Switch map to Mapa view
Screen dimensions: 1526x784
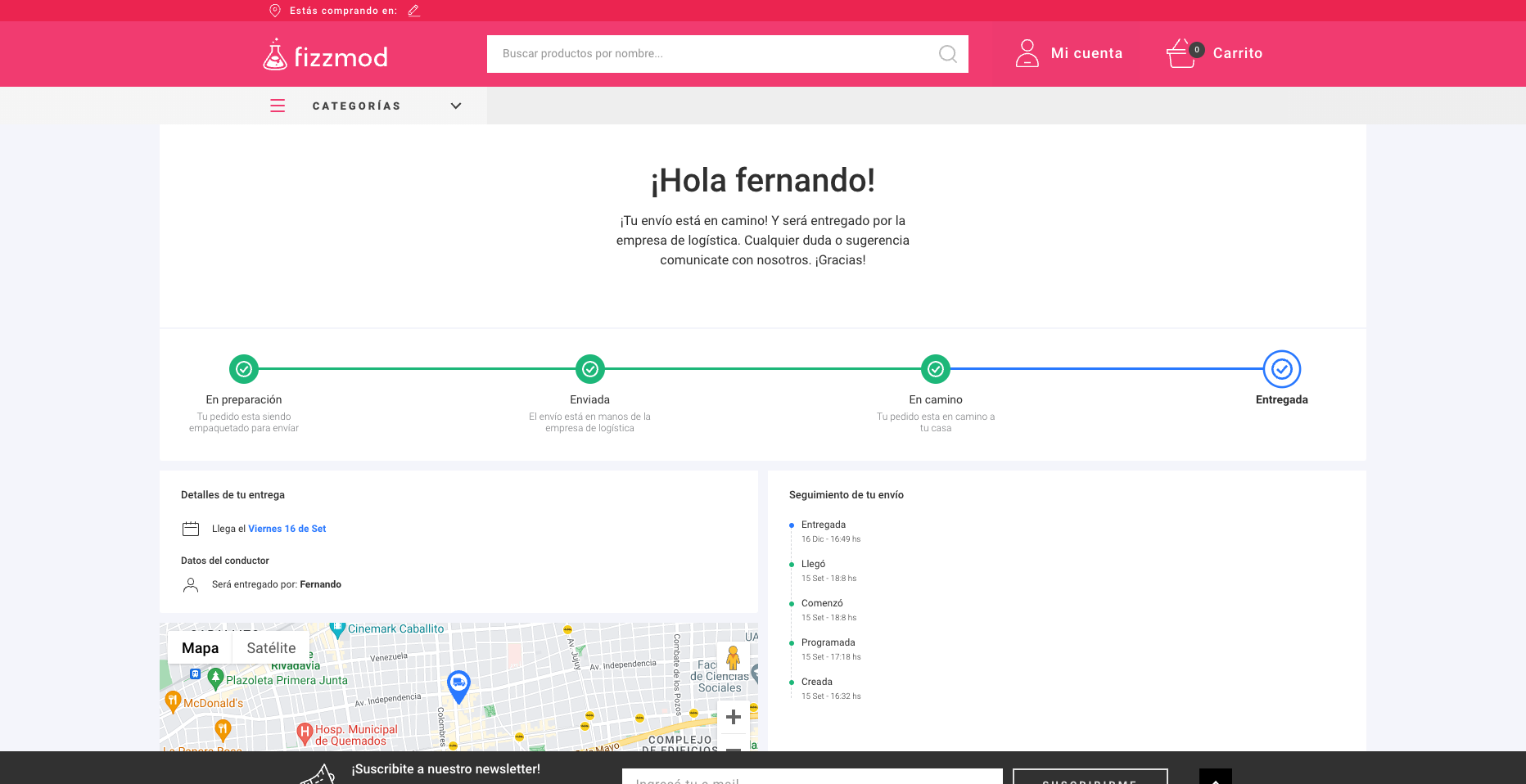click(x=201, y=648)
